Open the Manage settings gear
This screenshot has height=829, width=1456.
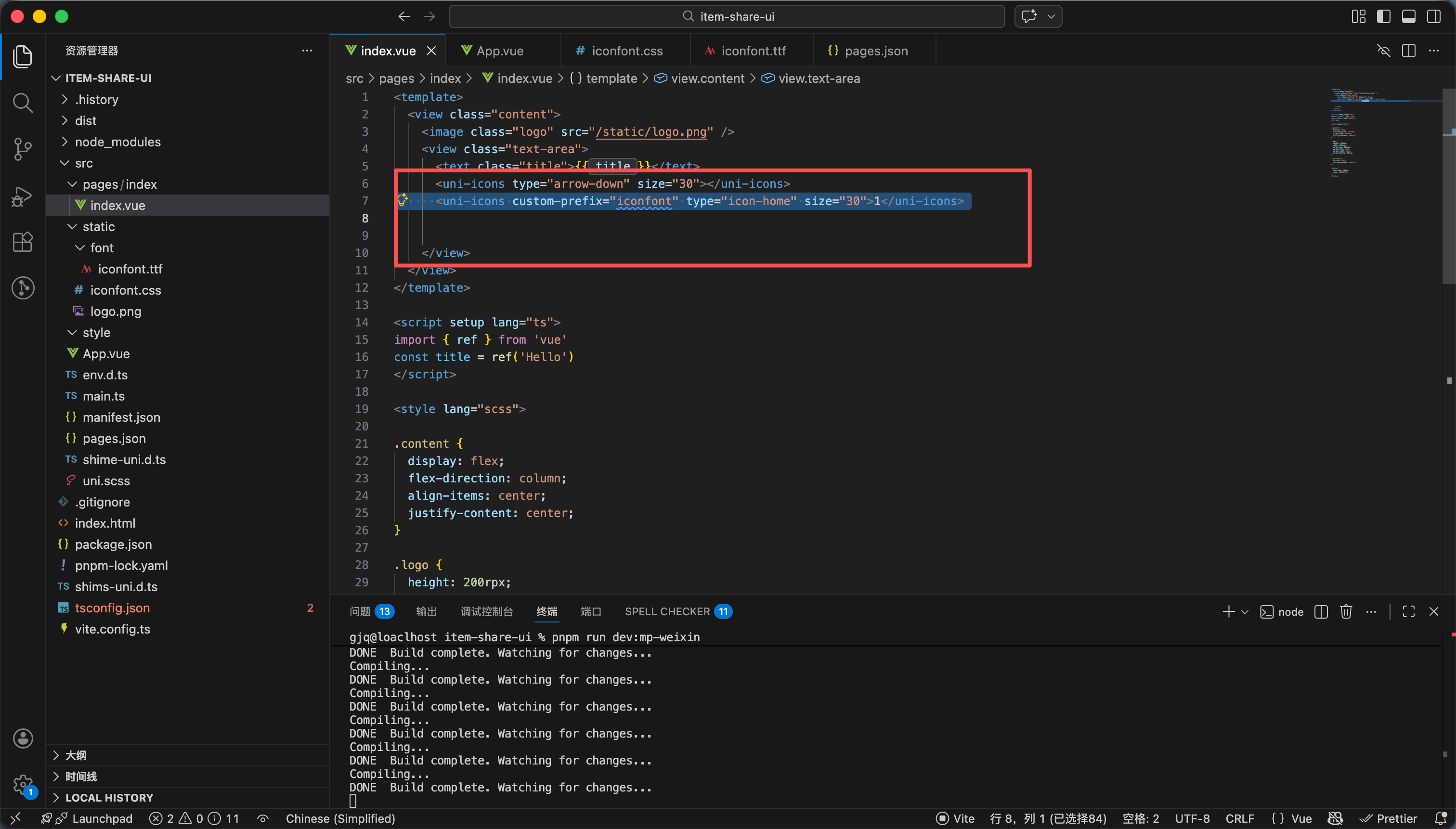tap(23, 785)
